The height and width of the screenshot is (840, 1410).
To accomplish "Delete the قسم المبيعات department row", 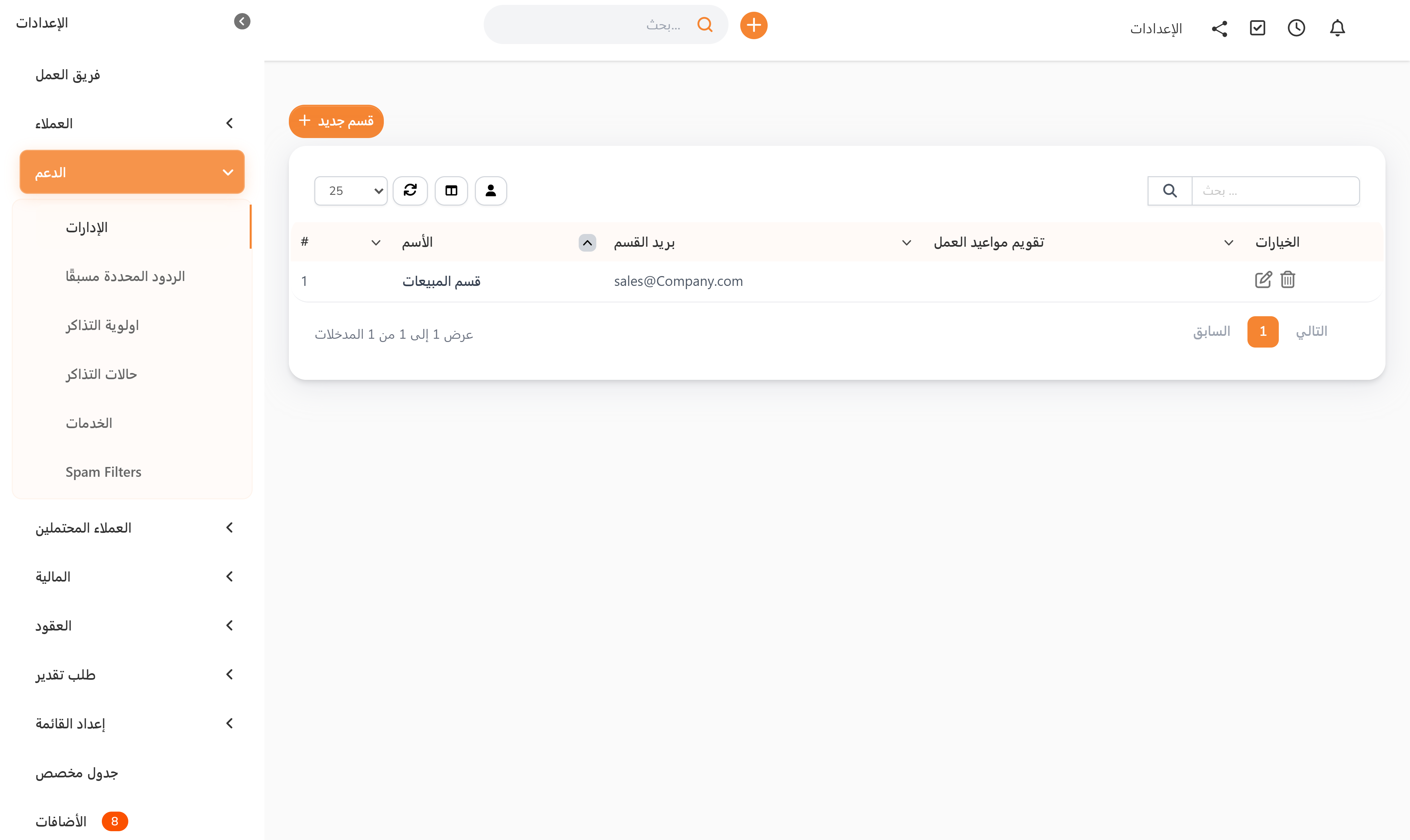I will coord(1288,280).
